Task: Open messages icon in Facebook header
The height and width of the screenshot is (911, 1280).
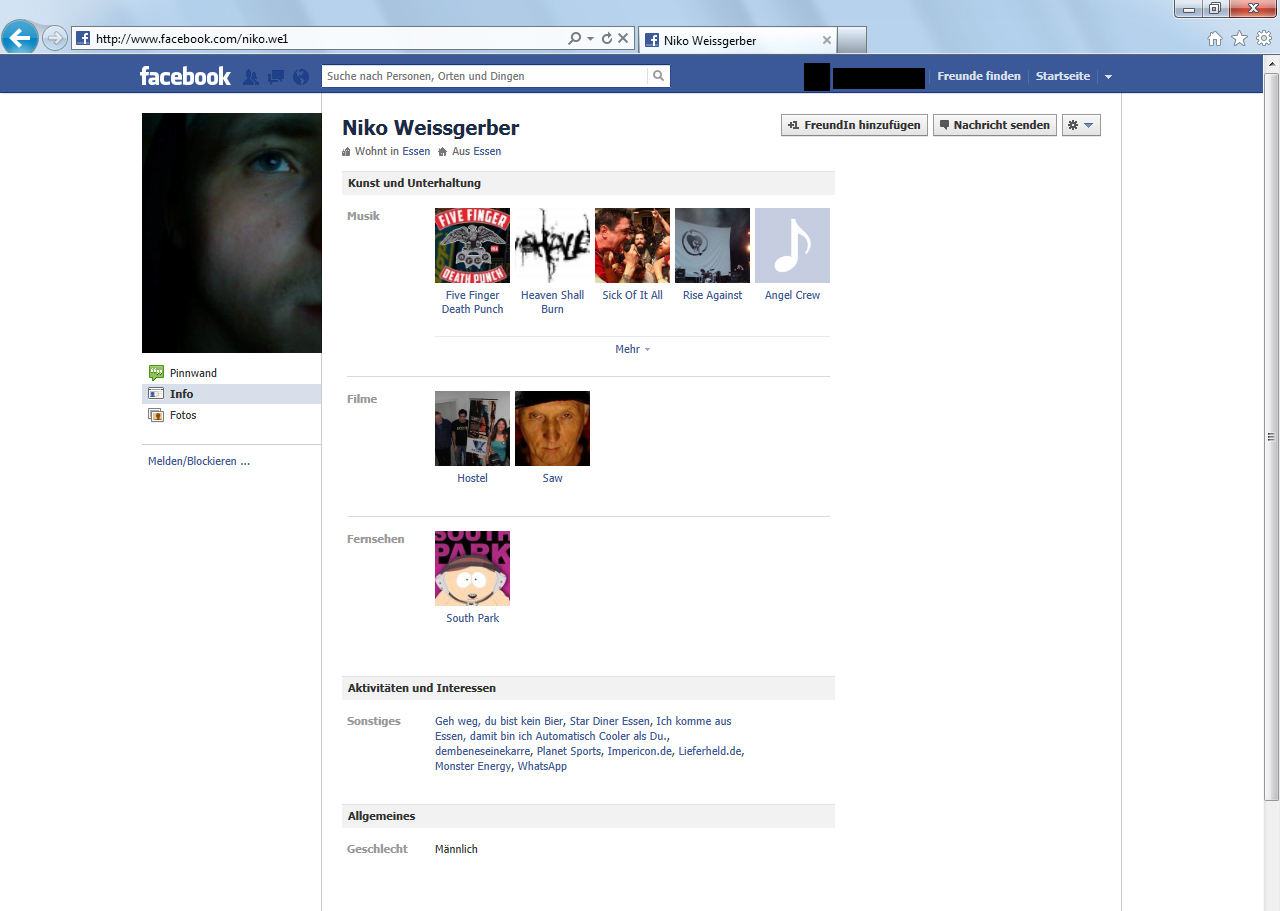Action: coord(276,77)
